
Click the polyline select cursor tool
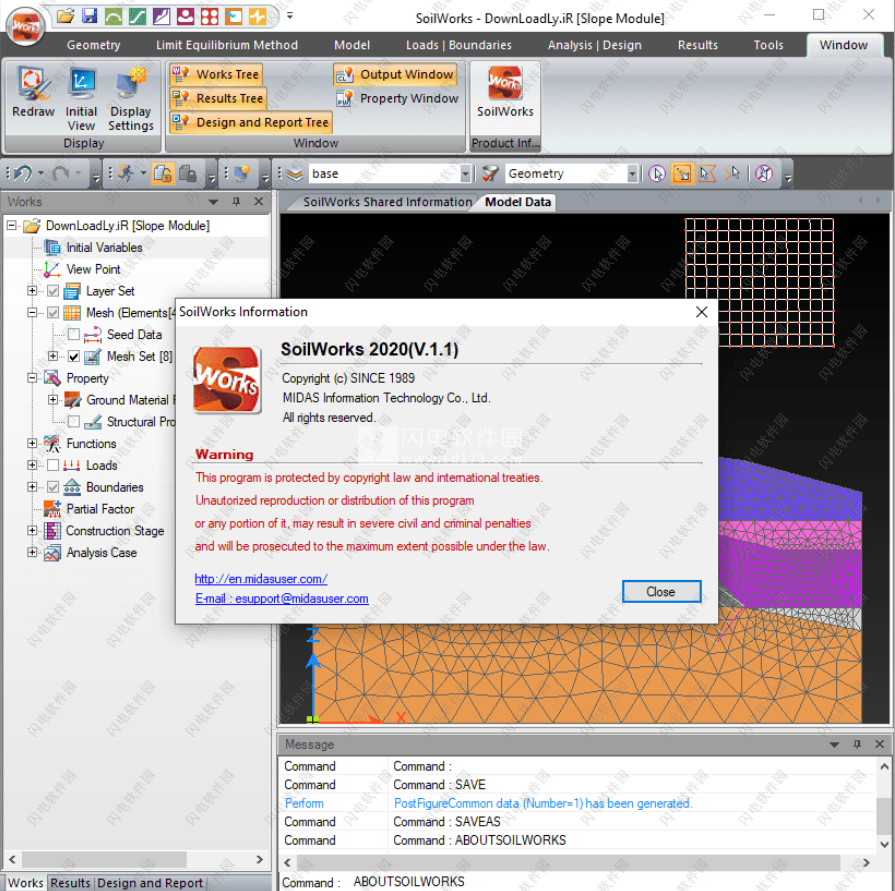click(x=732, y=173)
